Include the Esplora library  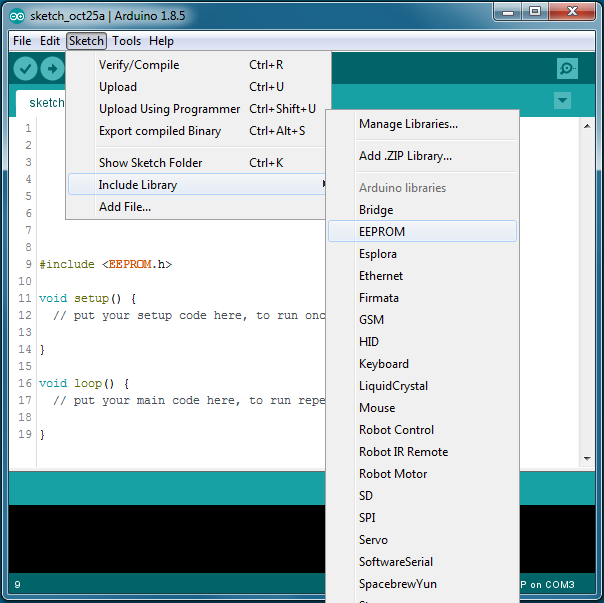[x=422, y=254]
